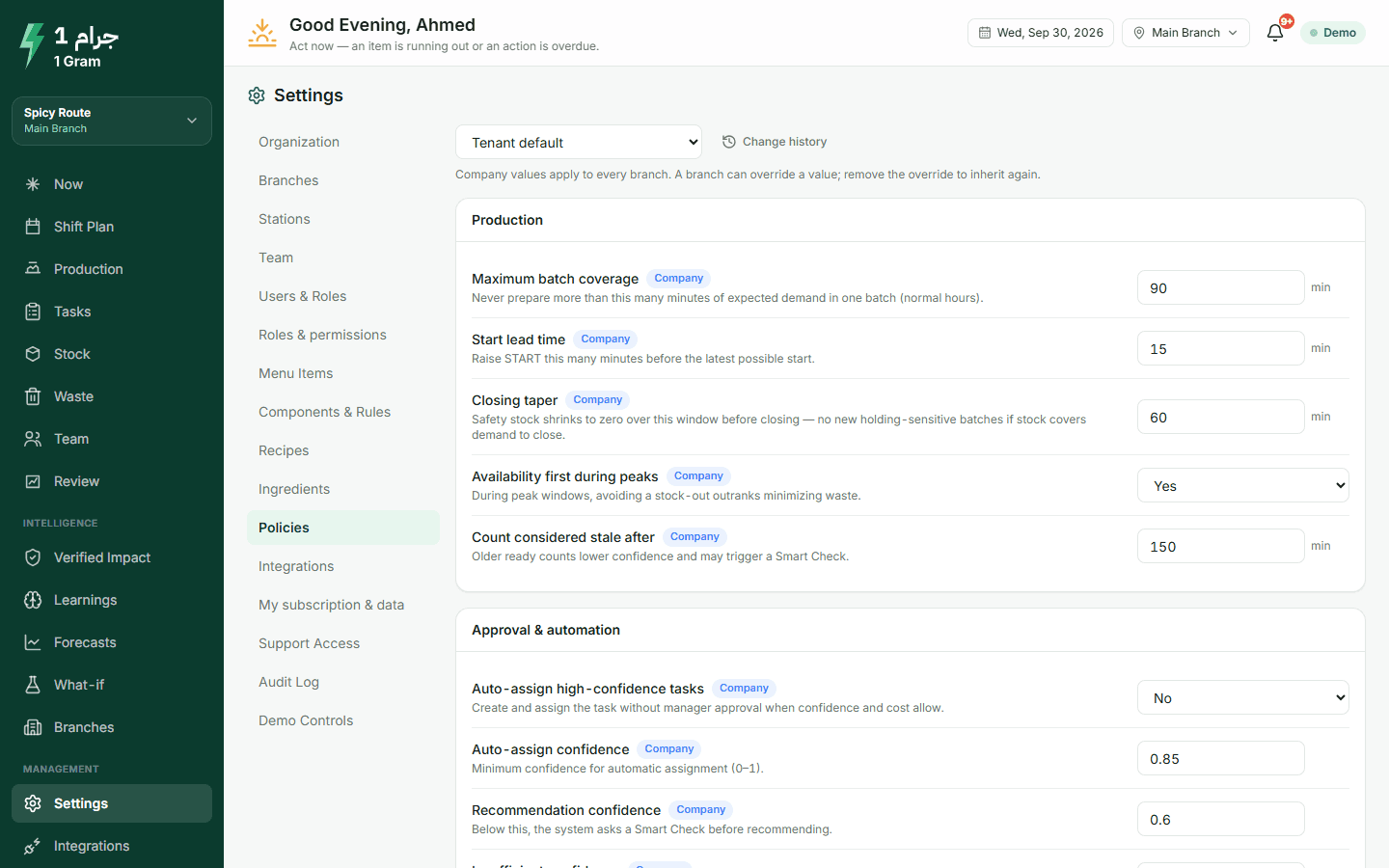Click the Team people icon in sidebar
Image resolution: width=1389 pixels, height=868 pixels.
33,439
